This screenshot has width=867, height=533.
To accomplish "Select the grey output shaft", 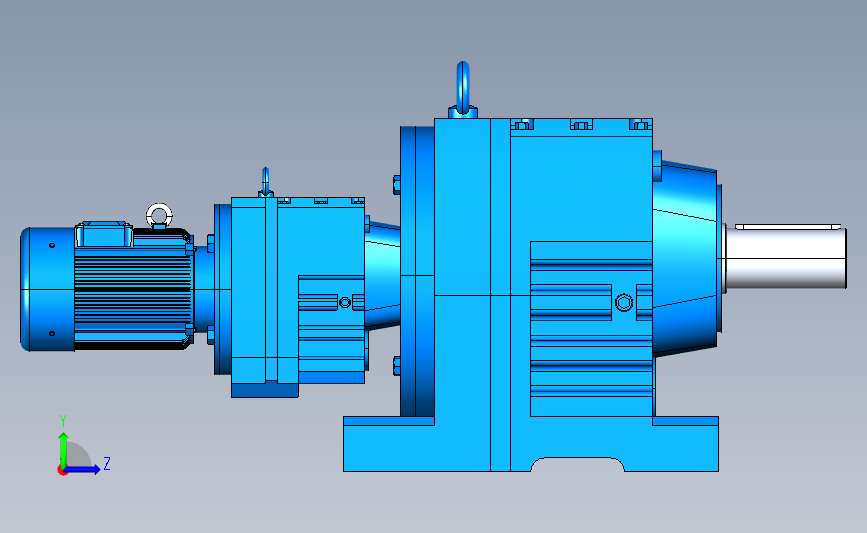I will point(785,258).
